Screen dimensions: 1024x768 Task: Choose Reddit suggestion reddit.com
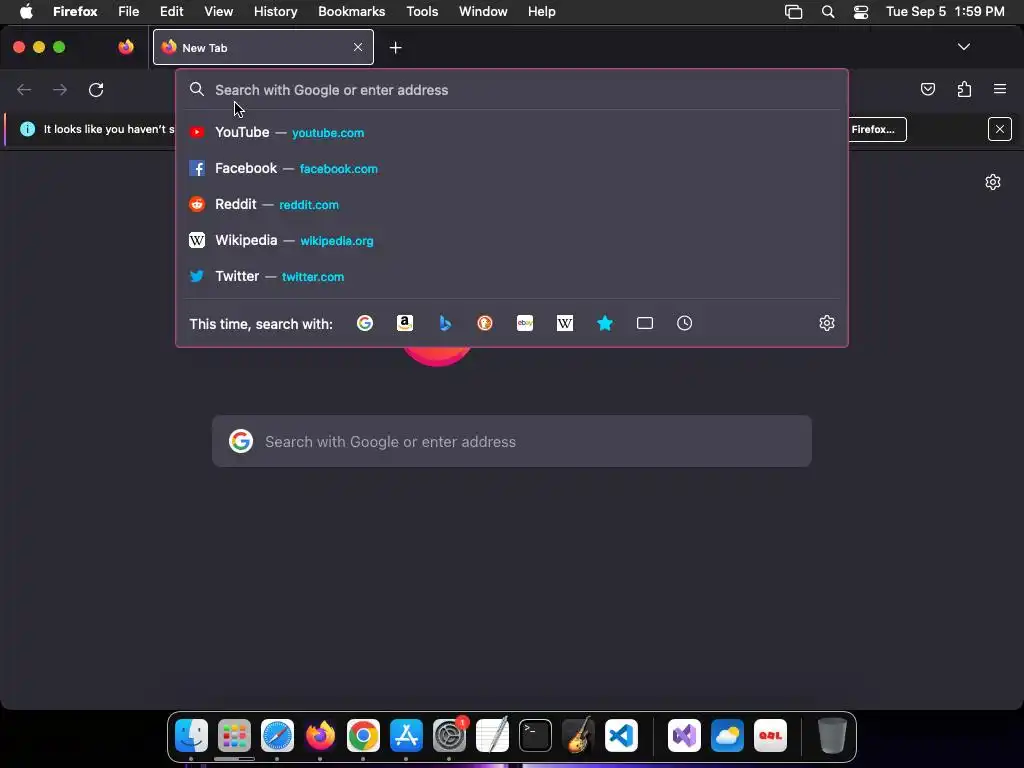512,204
